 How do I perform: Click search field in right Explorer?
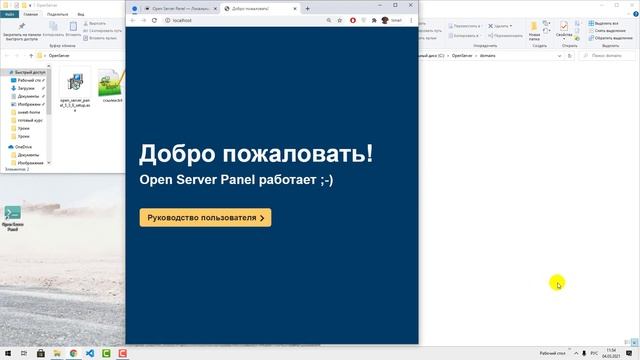(607, 56)
